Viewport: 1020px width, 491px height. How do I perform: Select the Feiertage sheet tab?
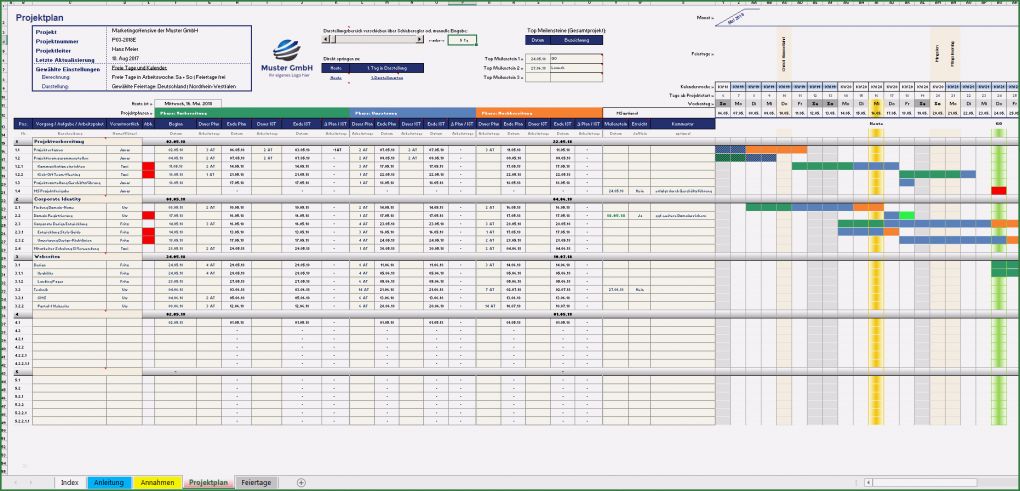[x=256, y=482]
